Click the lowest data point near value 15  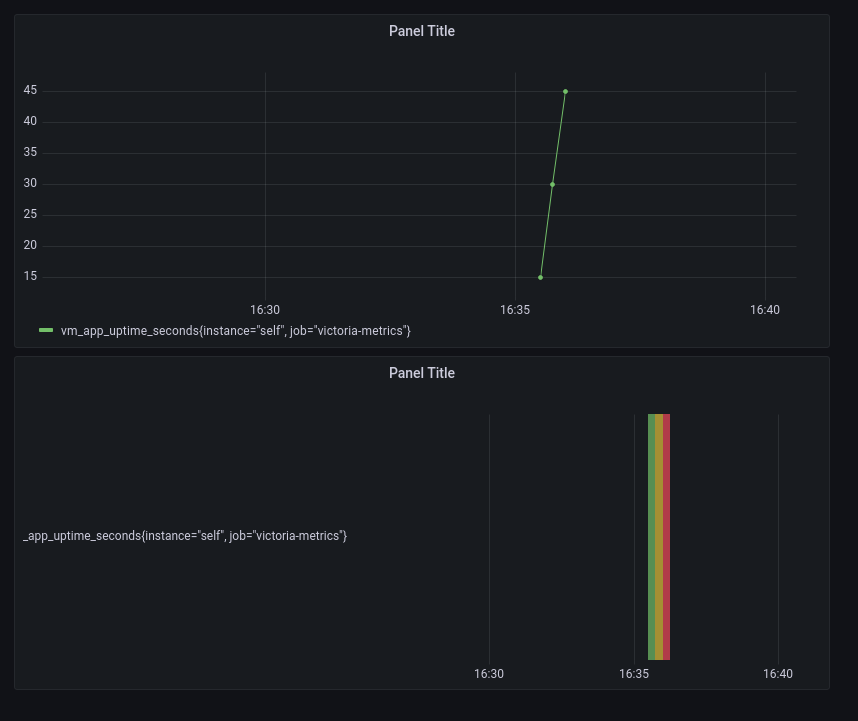tap(541, 276)
